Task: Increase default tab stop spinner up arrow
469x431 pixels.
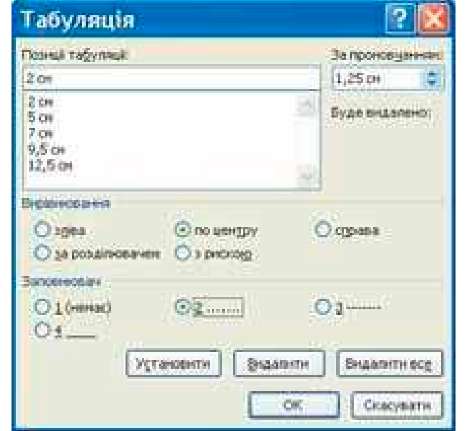Action: coord(432,74)
